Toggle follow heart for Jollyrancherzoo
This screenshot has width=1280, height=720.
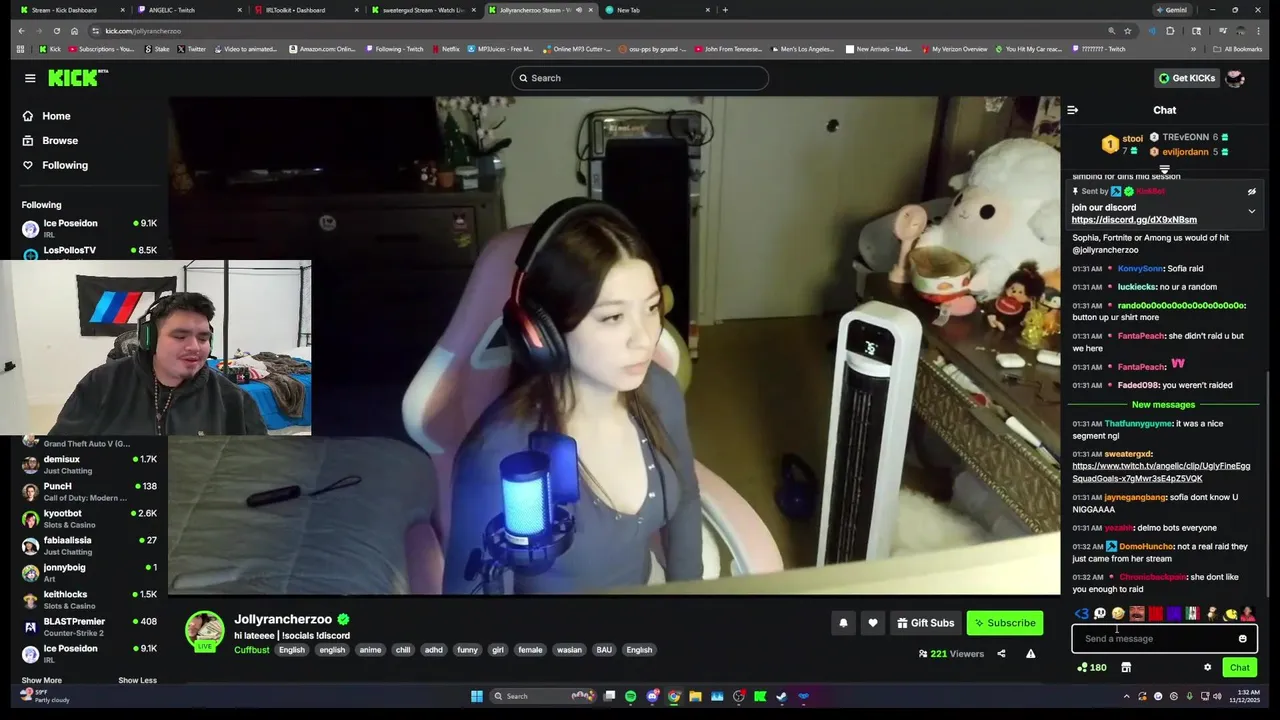tap(872, 623)
